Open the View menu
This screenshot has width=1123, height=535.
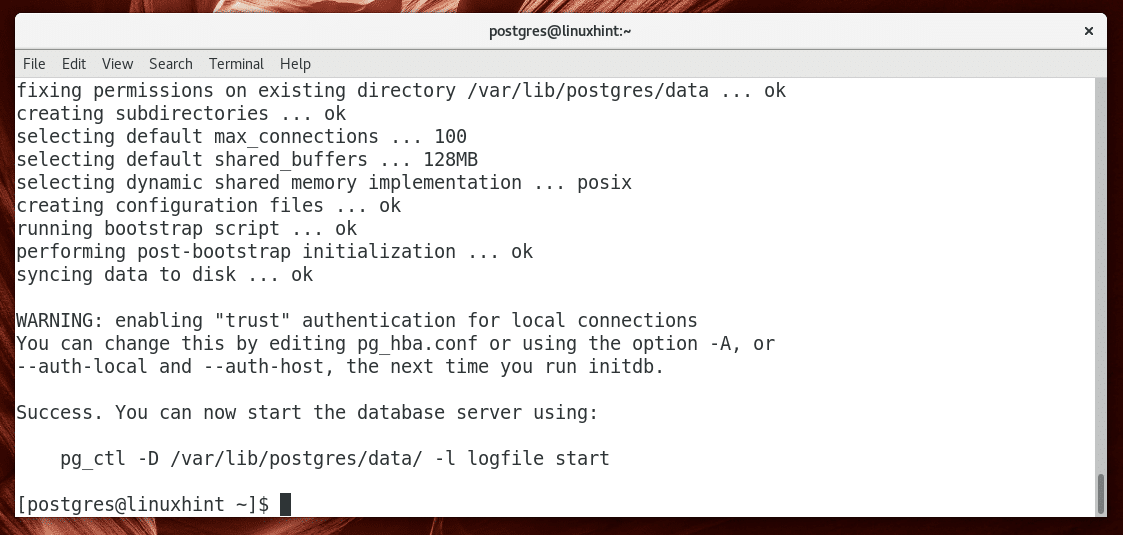point(117,64)
